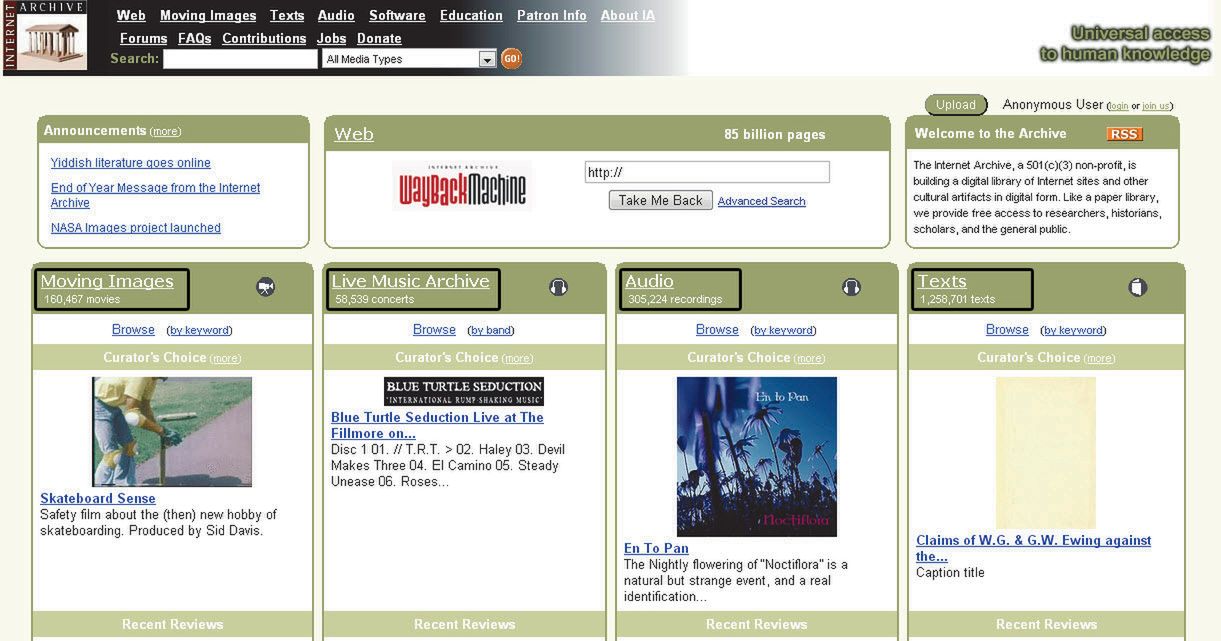Image resolution: width=1221 pixels, height=641 pixels.
Task: Click the Audio section headphones icon
Action: click(851, 287)
